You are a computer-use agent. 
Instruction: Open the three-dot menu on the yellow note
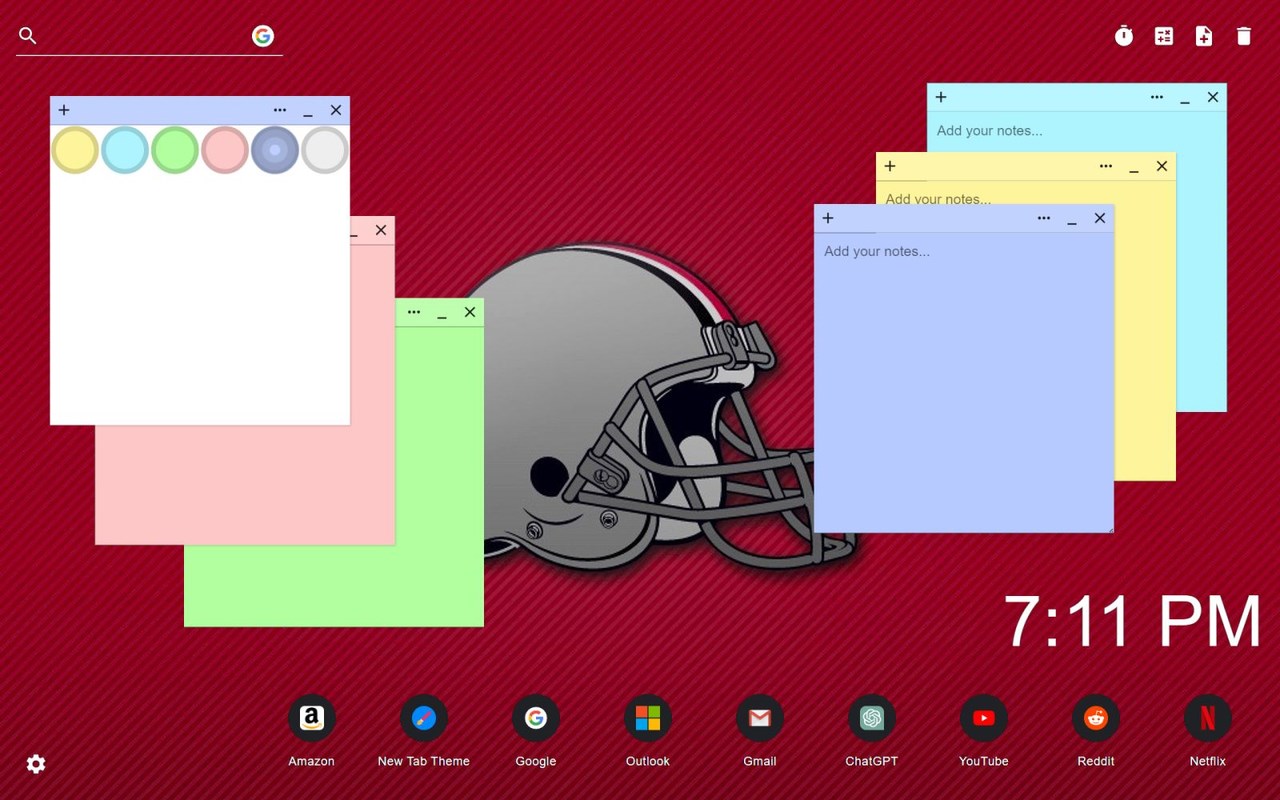point(1106,166)
